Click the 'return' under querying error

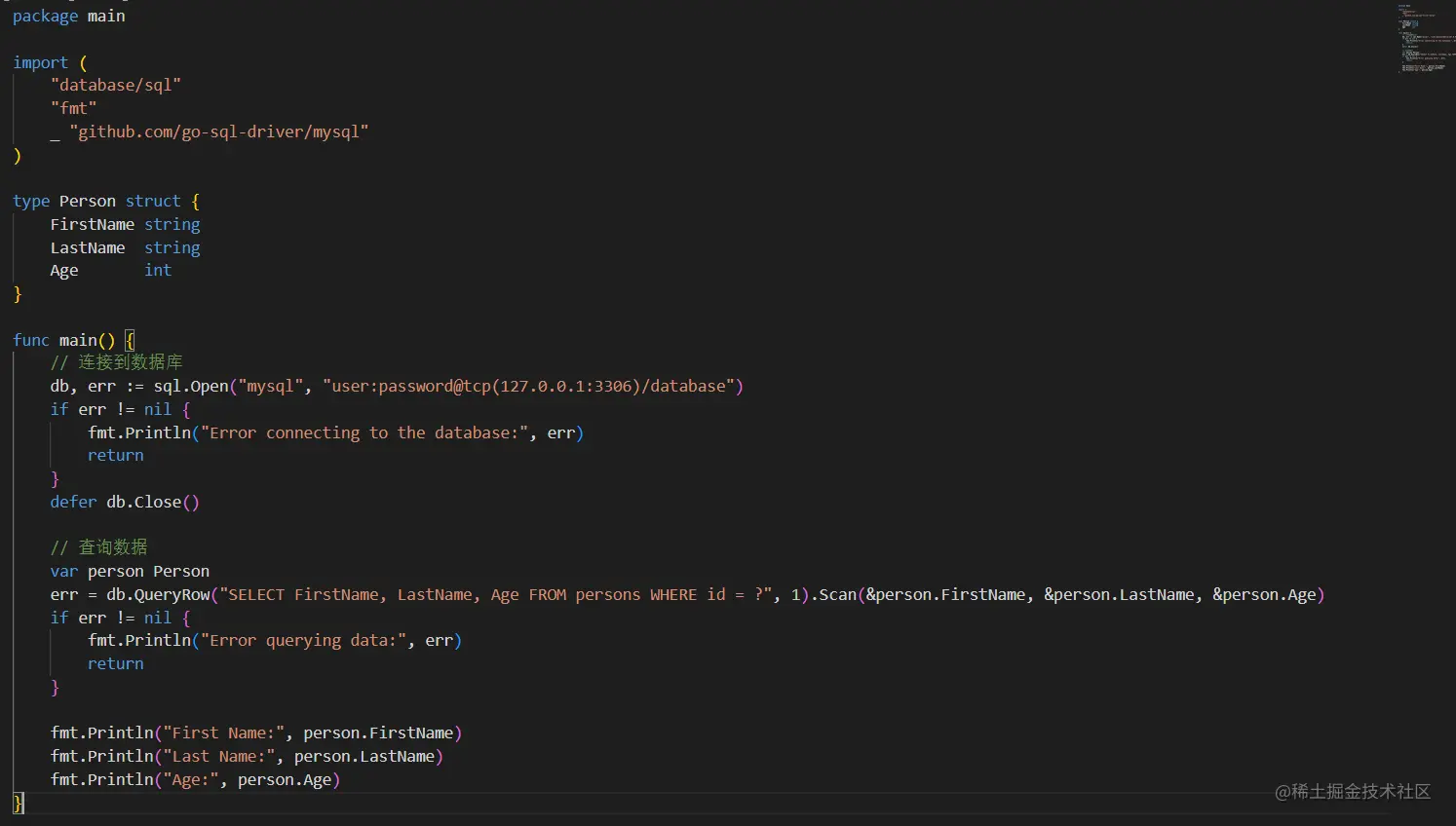pyautogui.click(x=116, y=664)
